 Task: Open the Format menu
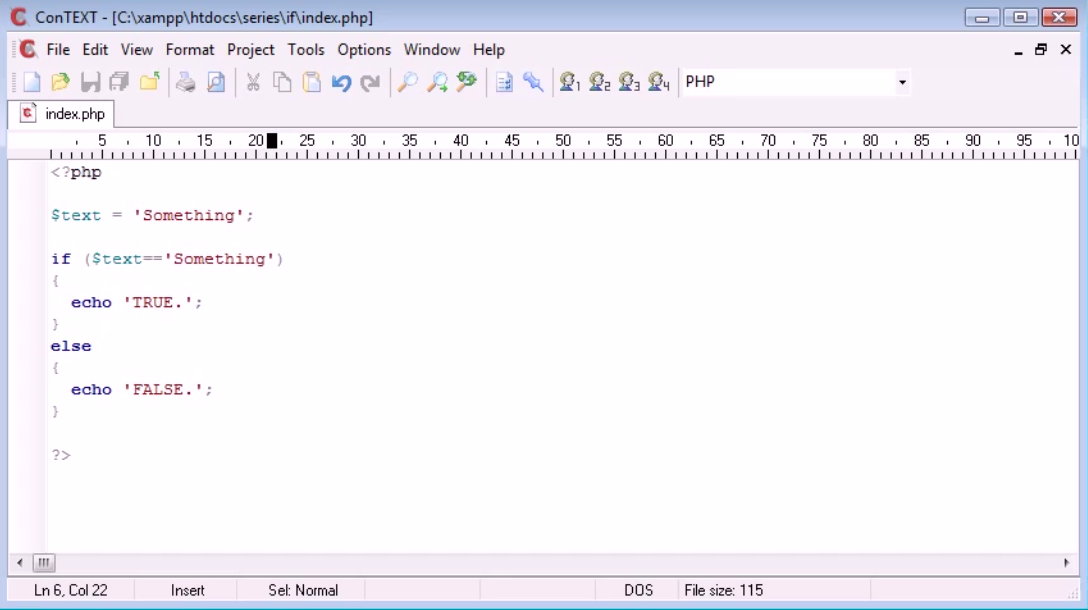coord(190,49)
